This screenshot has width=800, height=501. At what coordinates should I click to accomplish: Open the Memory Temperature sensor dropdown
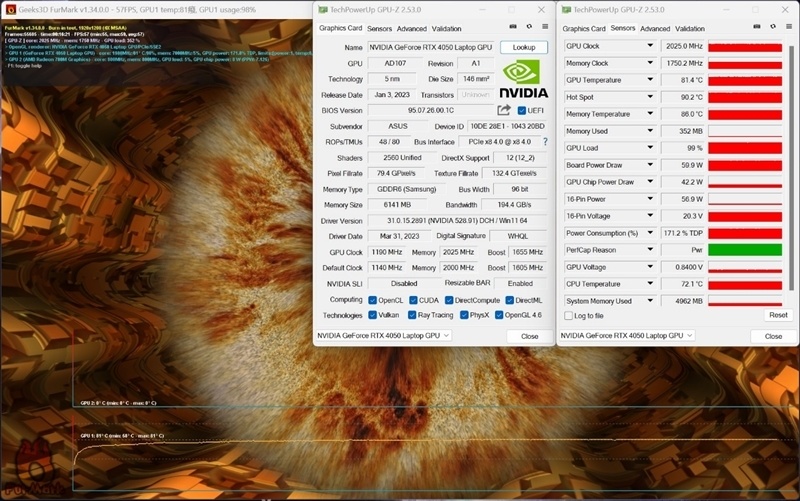tap(650, 114)
